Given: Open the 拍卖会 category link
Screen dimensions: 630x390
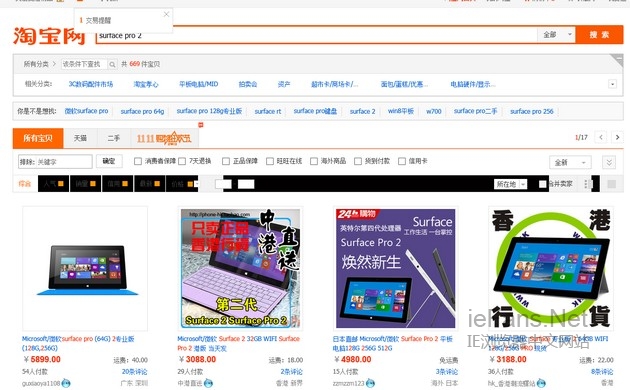Looking at the screenshot, I should tap(248, 84).
